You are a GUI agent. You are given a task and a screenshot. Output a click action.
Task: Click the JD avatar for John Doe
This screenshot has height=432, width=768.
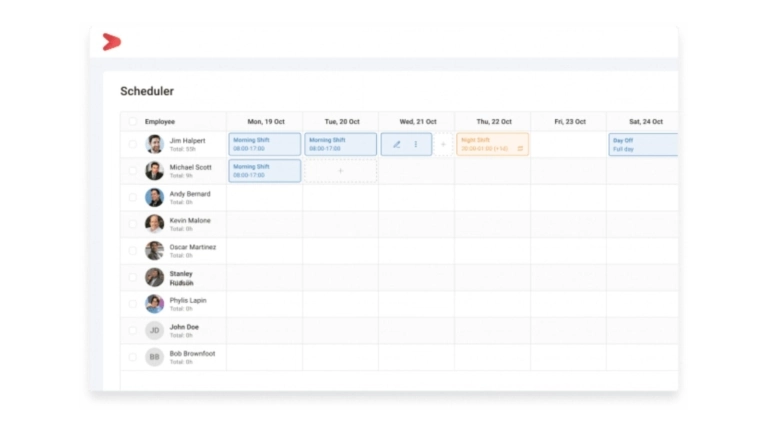(x=154, y=330)
